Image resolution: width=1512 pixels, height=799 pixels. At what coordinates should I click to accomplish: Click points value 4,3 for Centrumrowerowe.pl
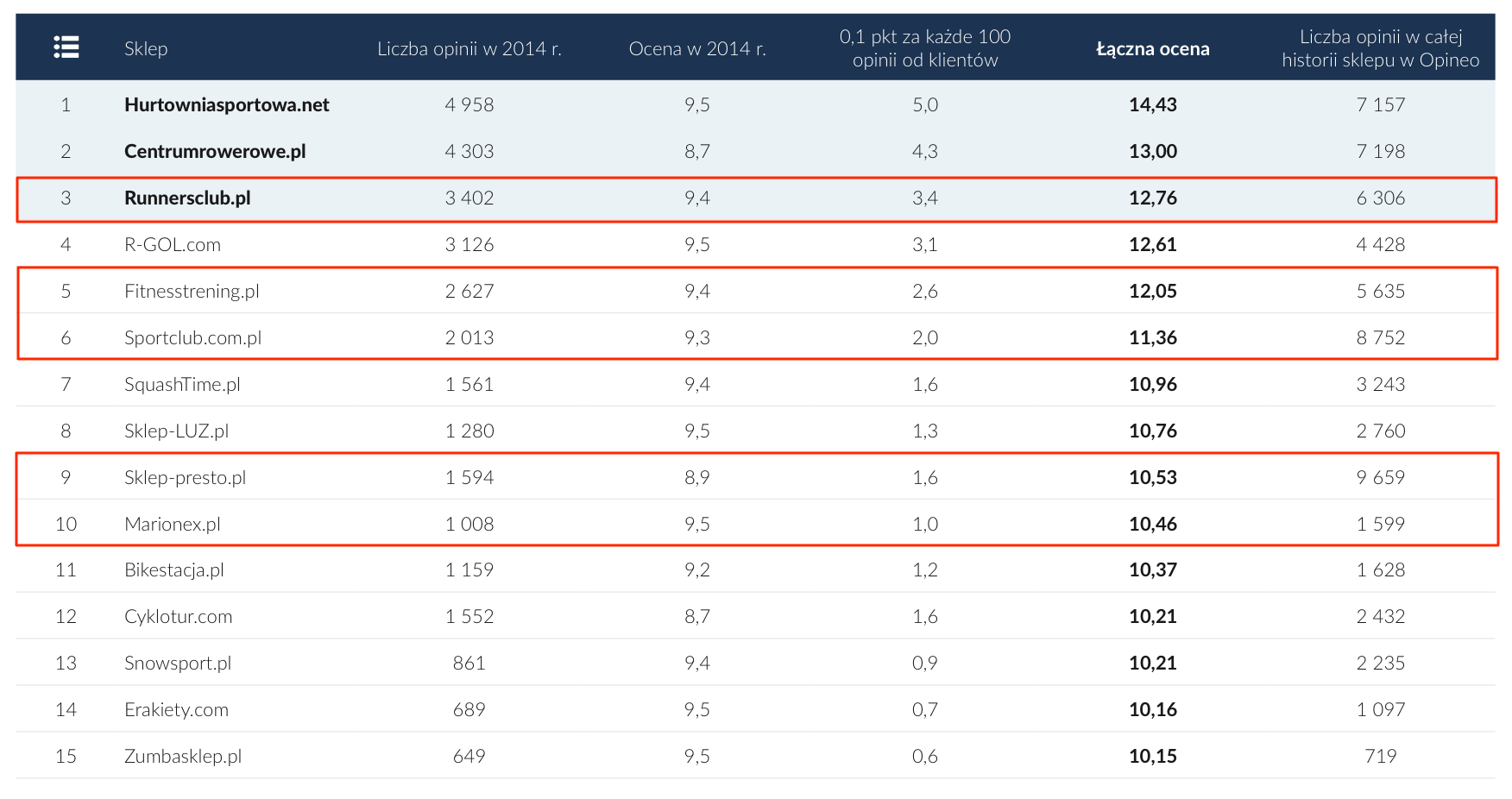(925, 151)
